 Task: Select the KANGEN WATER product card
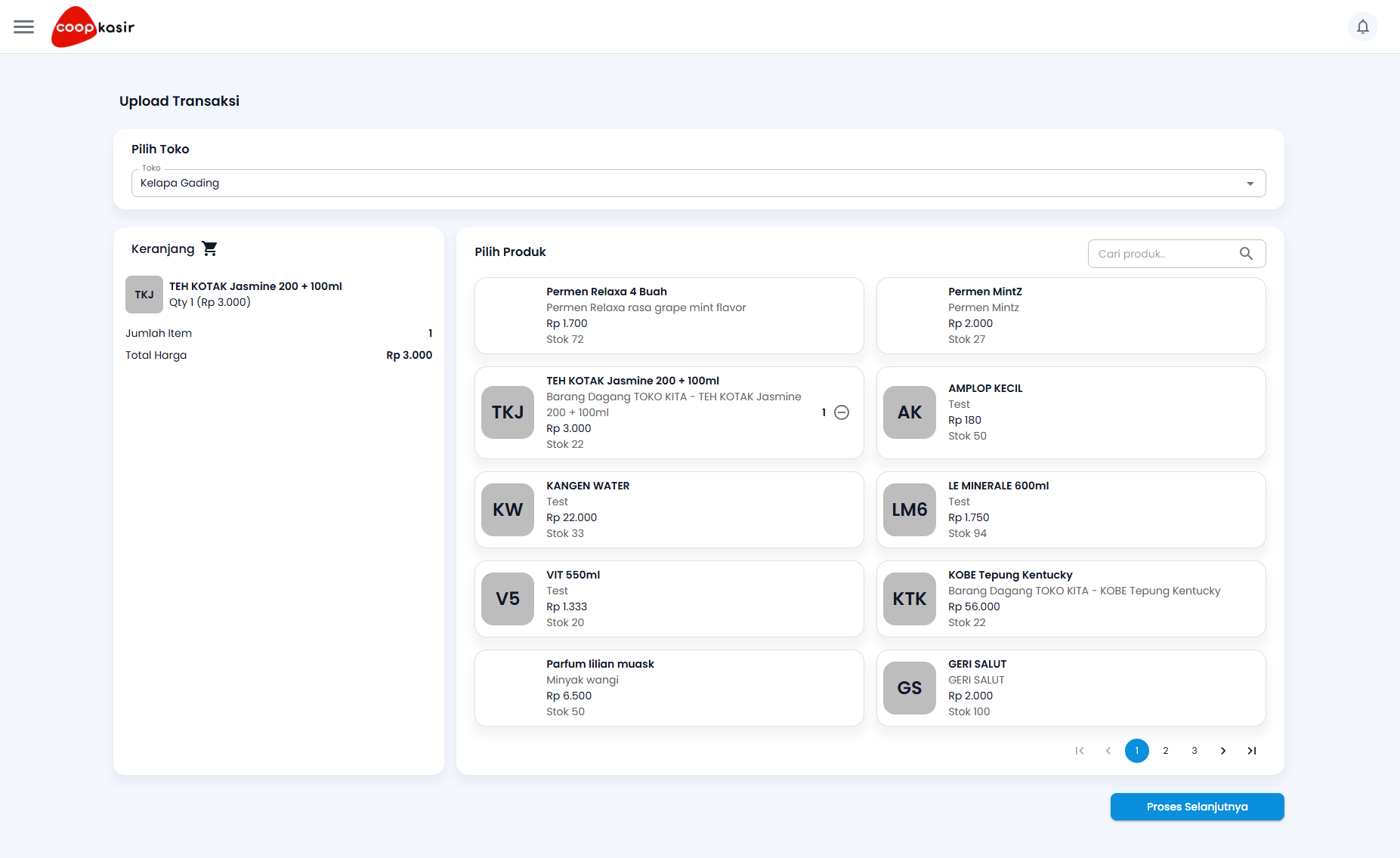point(668,509)
